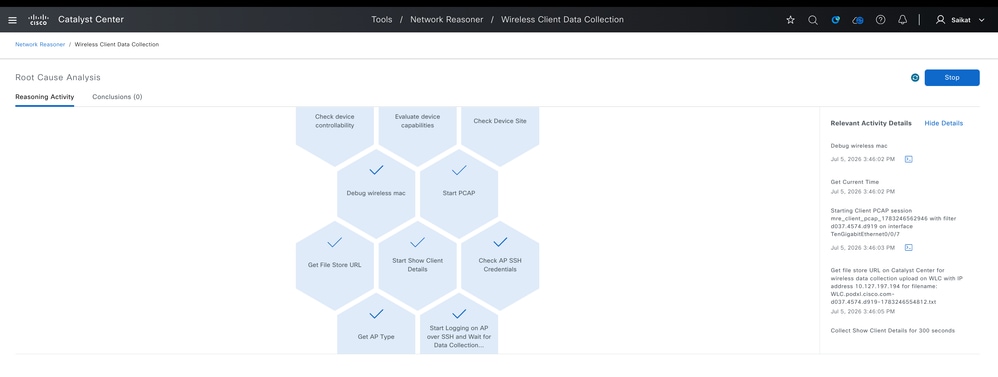Click 'Collect Show Client Details for 300 seconds'
998x377 pixels.
pos(892,331)
